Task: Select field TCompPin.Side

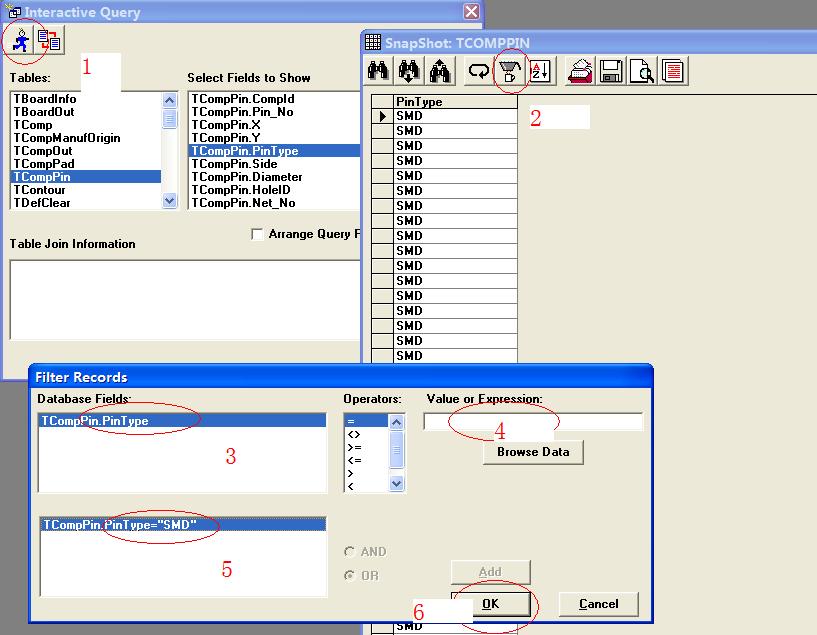Action: click(275, 164)
